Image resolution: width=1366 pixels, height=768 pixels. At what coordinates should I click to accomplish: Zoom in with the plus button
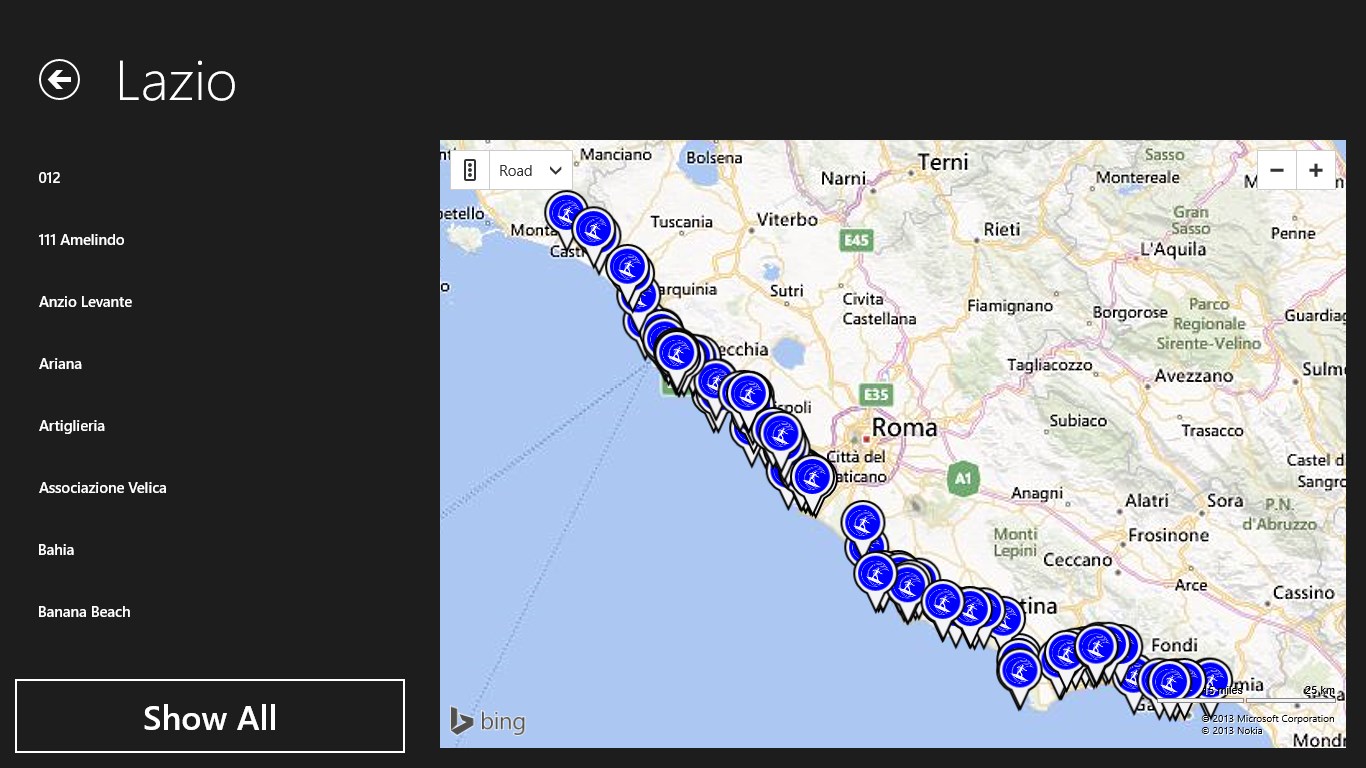pyautogui.click(x=1316, y=170)
